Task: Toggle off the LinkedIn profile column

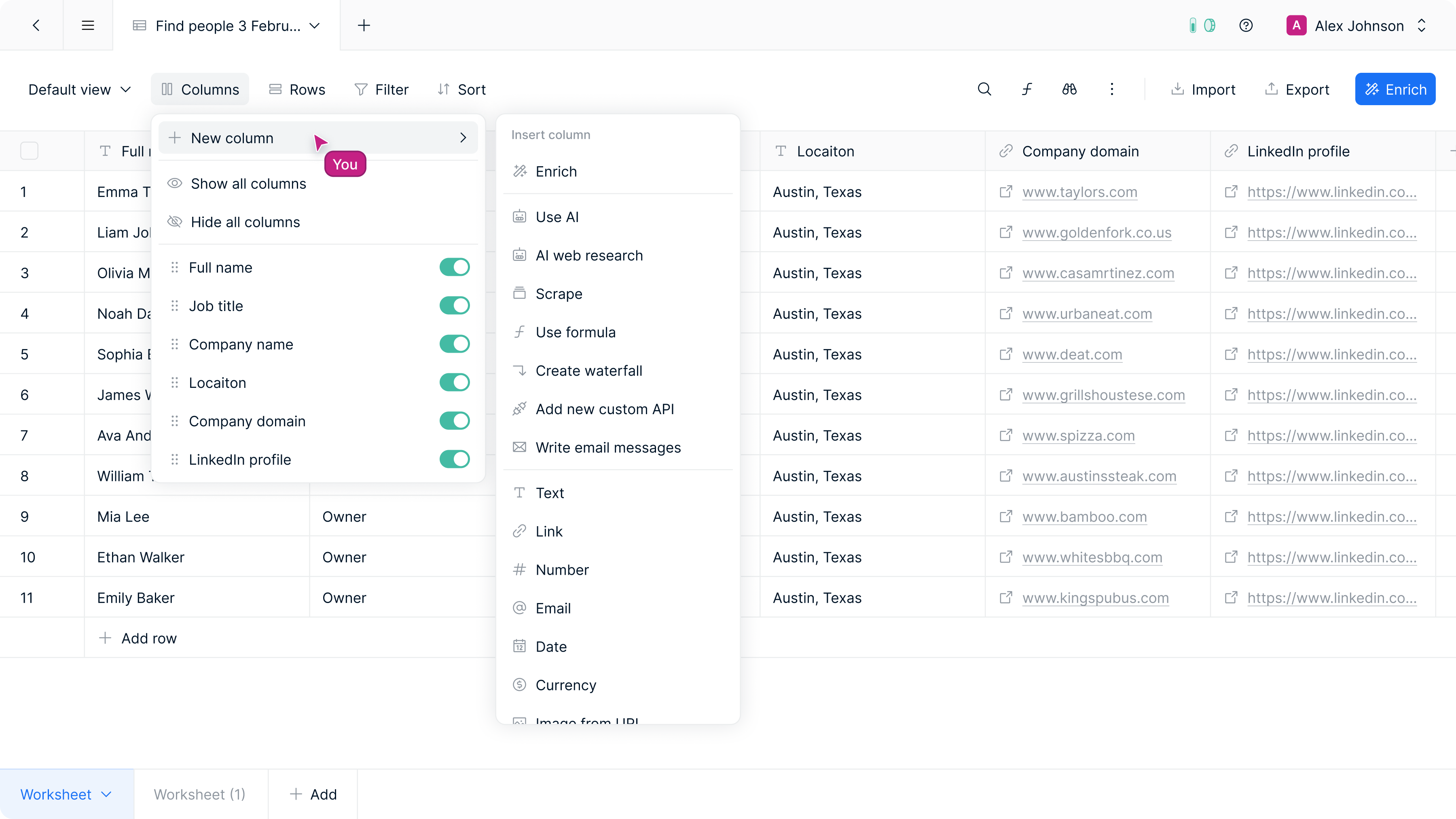Action: click(455, 459)
